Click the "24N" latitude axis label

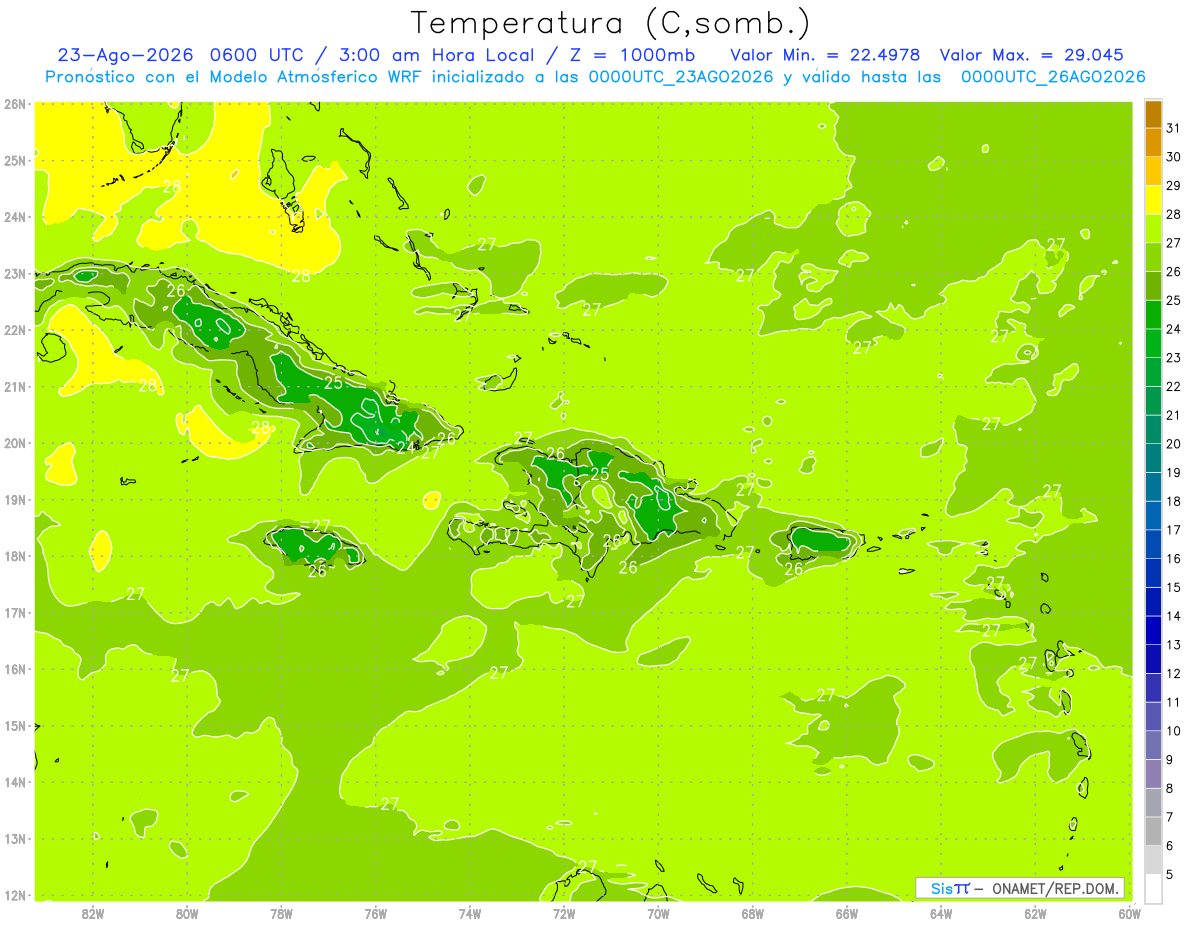pyautogui.click(x=15, y=217)
